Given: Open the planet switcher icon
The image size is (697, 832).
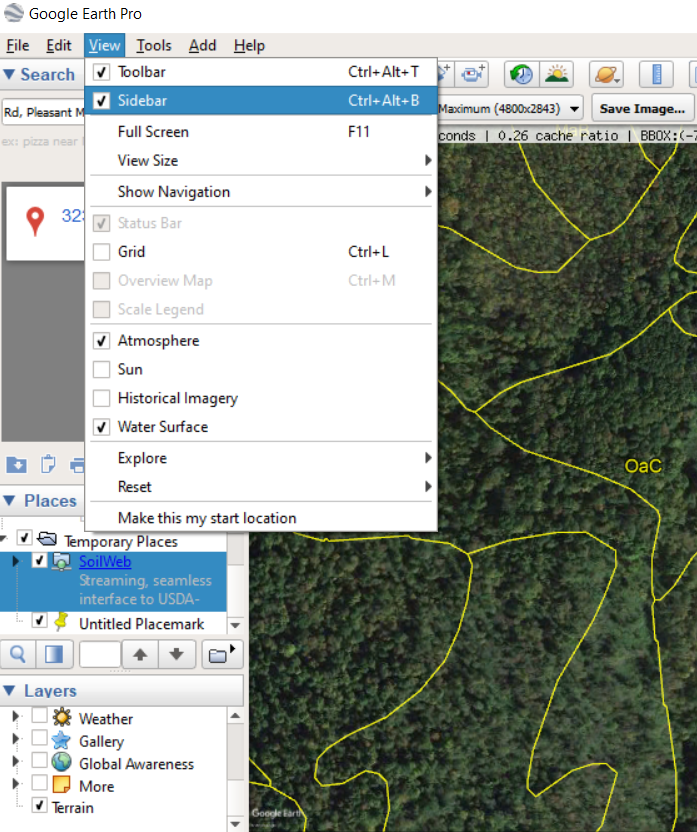Looking at the screenshot, I should click(606, 75).
